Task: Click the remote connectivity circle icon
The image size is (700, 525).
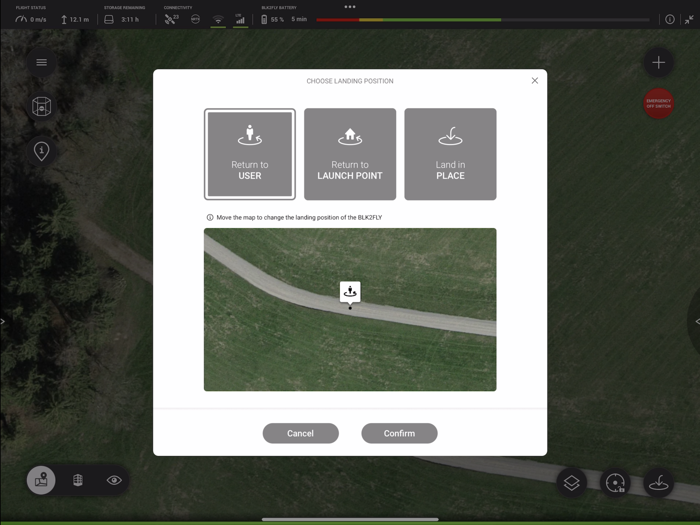Action: pyautogui.click(x=195, y=19)
